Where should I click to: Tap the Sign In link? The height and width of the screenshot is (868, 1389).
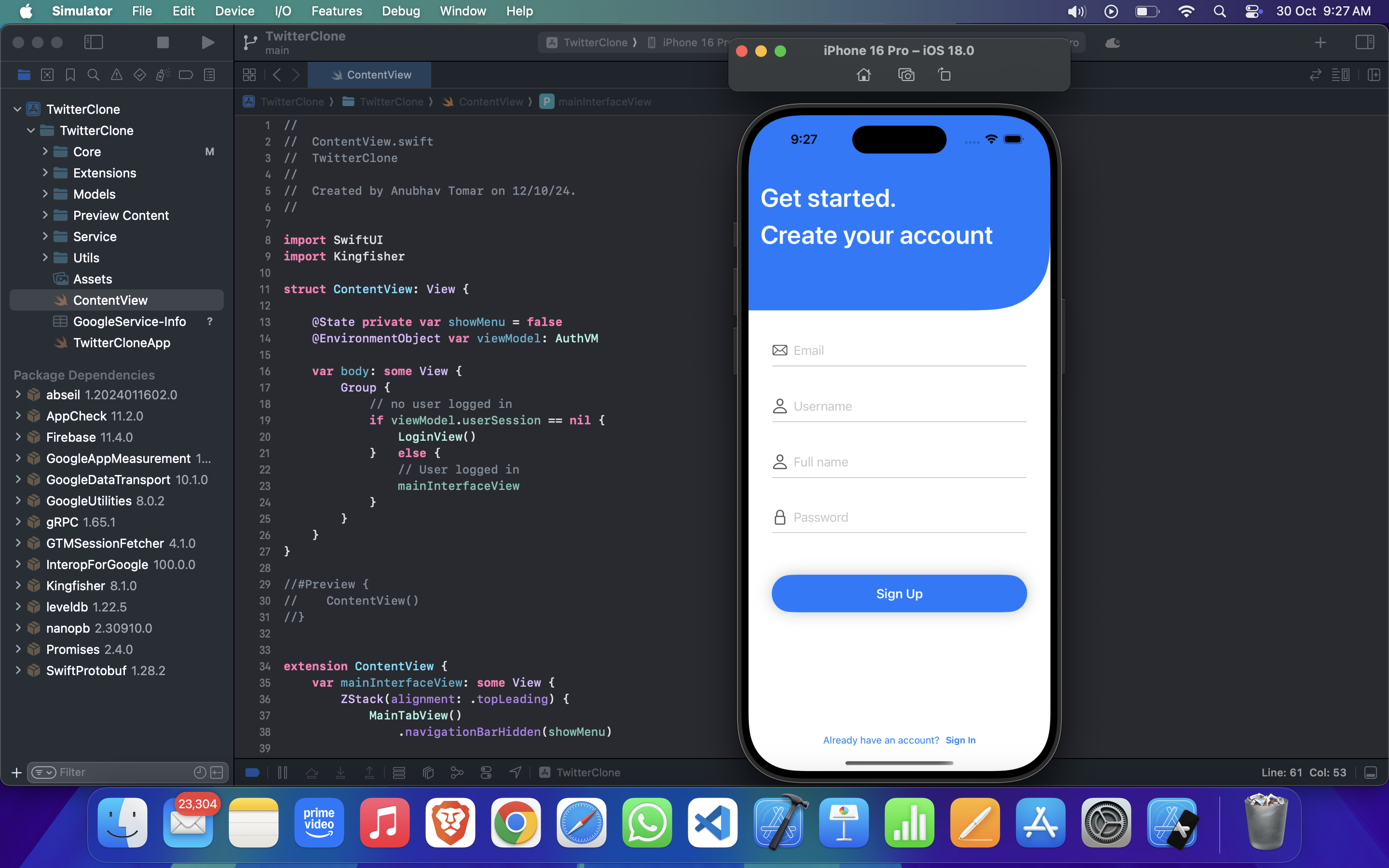960,740
